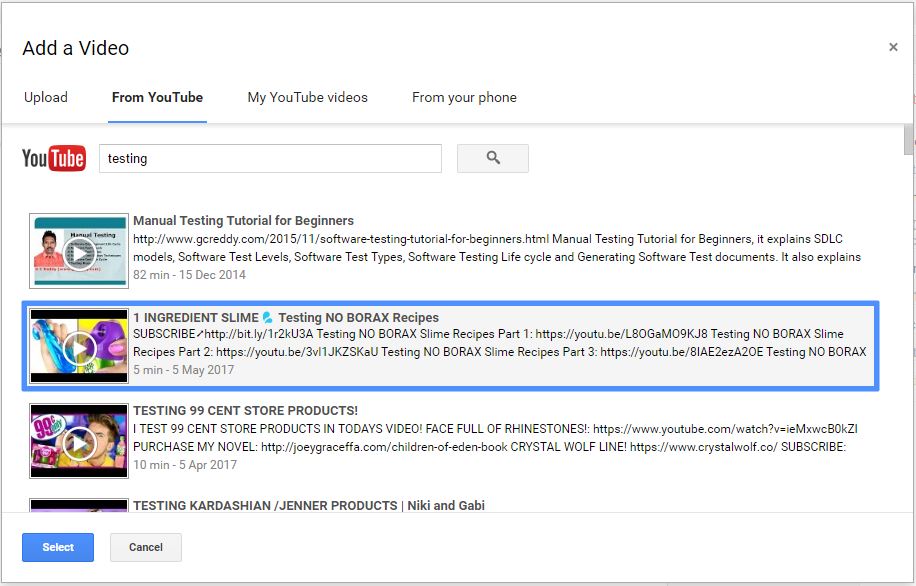Switch to the From your phone tab
The image size is (916, 586).
[x=464, y=97]
